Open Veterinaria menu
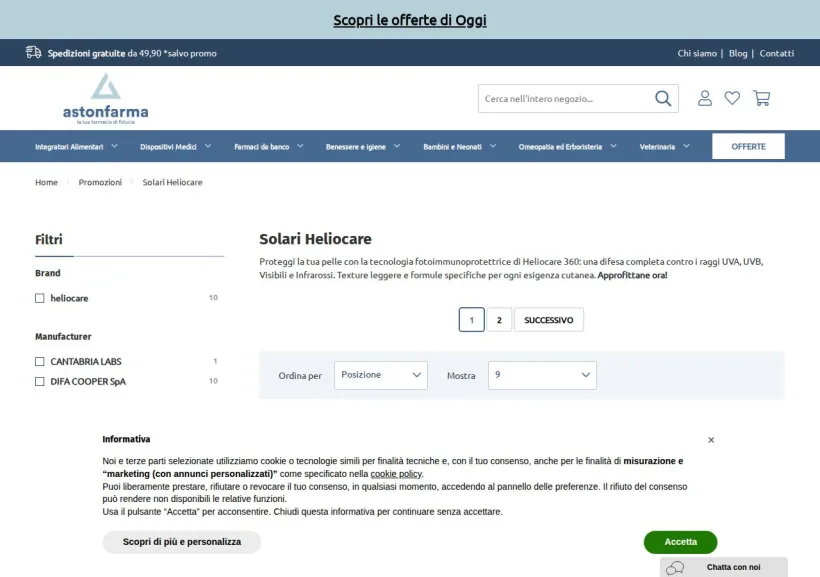This screenshot has height=577, width=820. pos(657,147)
